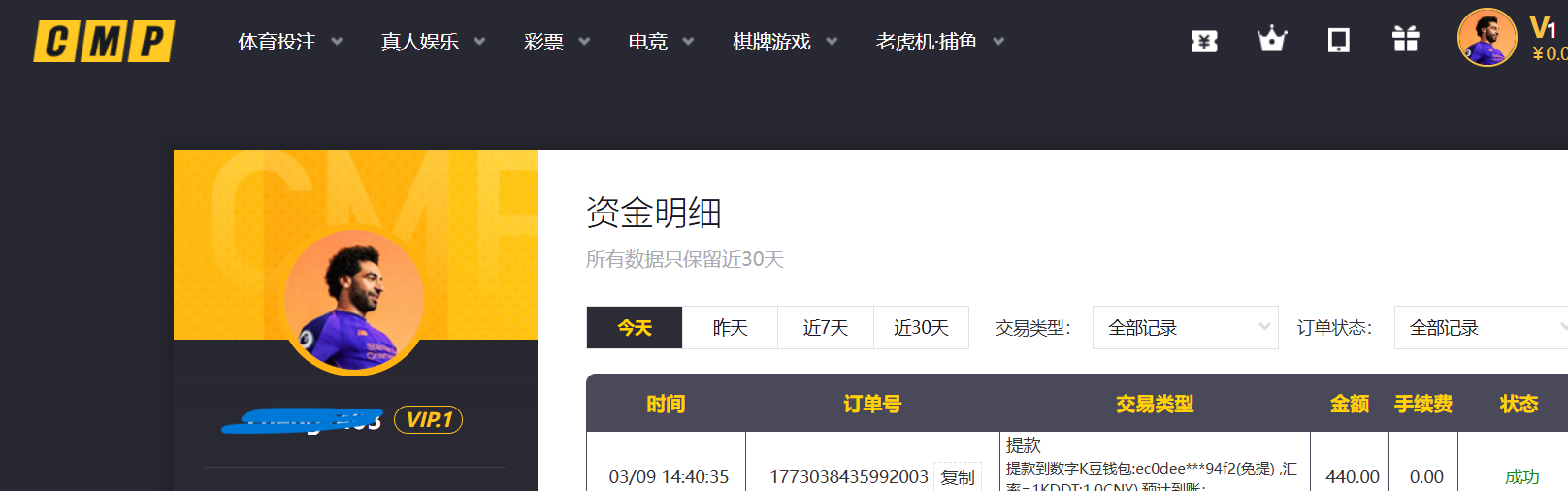Open the 电竞 navigation menu
This screenshot has height=491, width=1568.
(660, 42)
